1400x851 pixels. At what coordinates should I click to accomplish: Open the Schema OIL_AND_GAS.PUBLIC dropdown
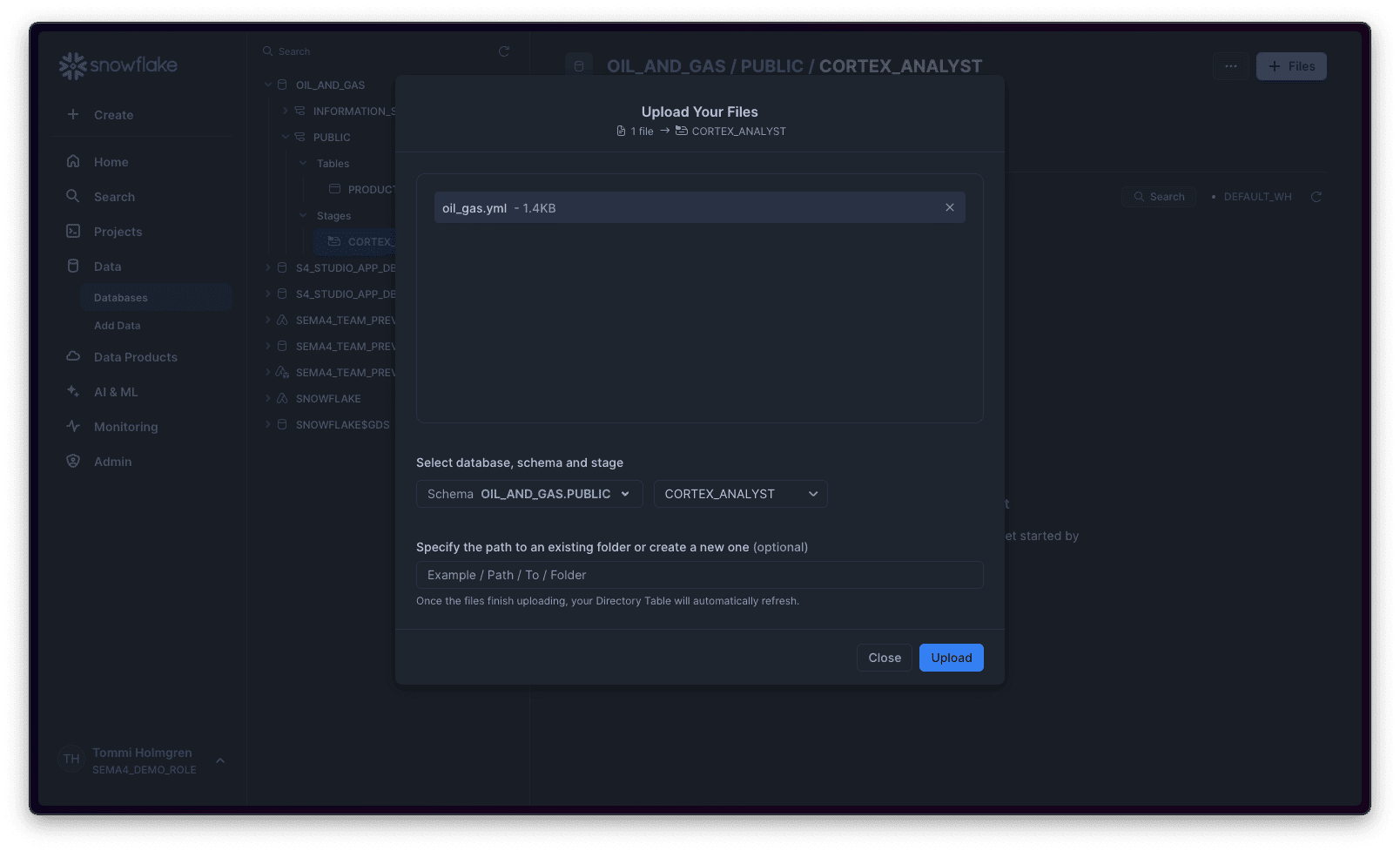[x=528, y=493]
